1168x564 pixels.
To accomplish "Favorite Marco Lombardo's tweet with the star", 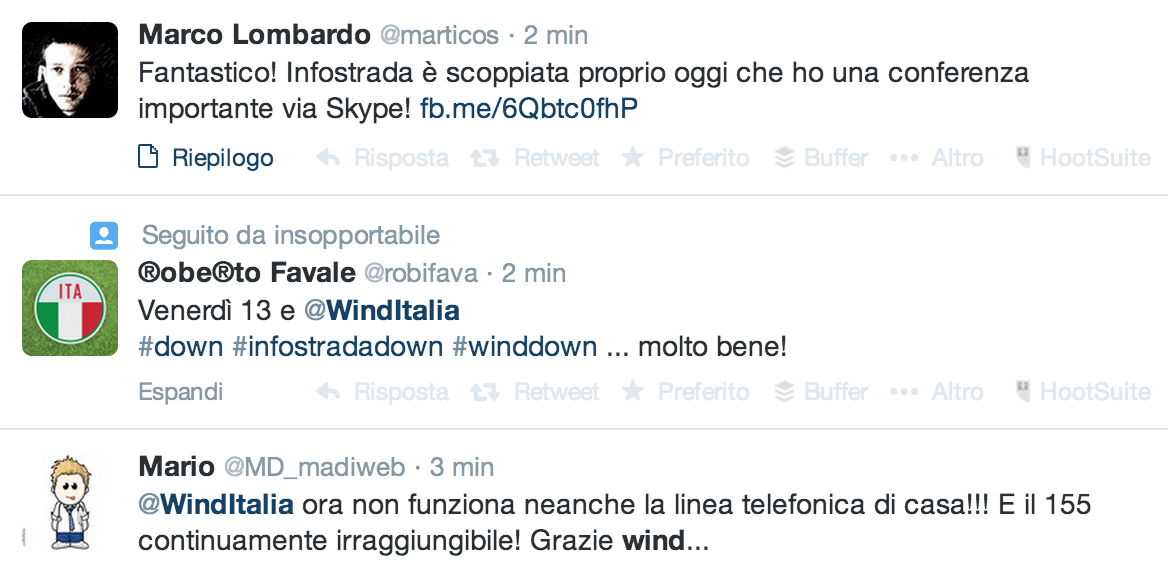I will [x=686, y=158].
